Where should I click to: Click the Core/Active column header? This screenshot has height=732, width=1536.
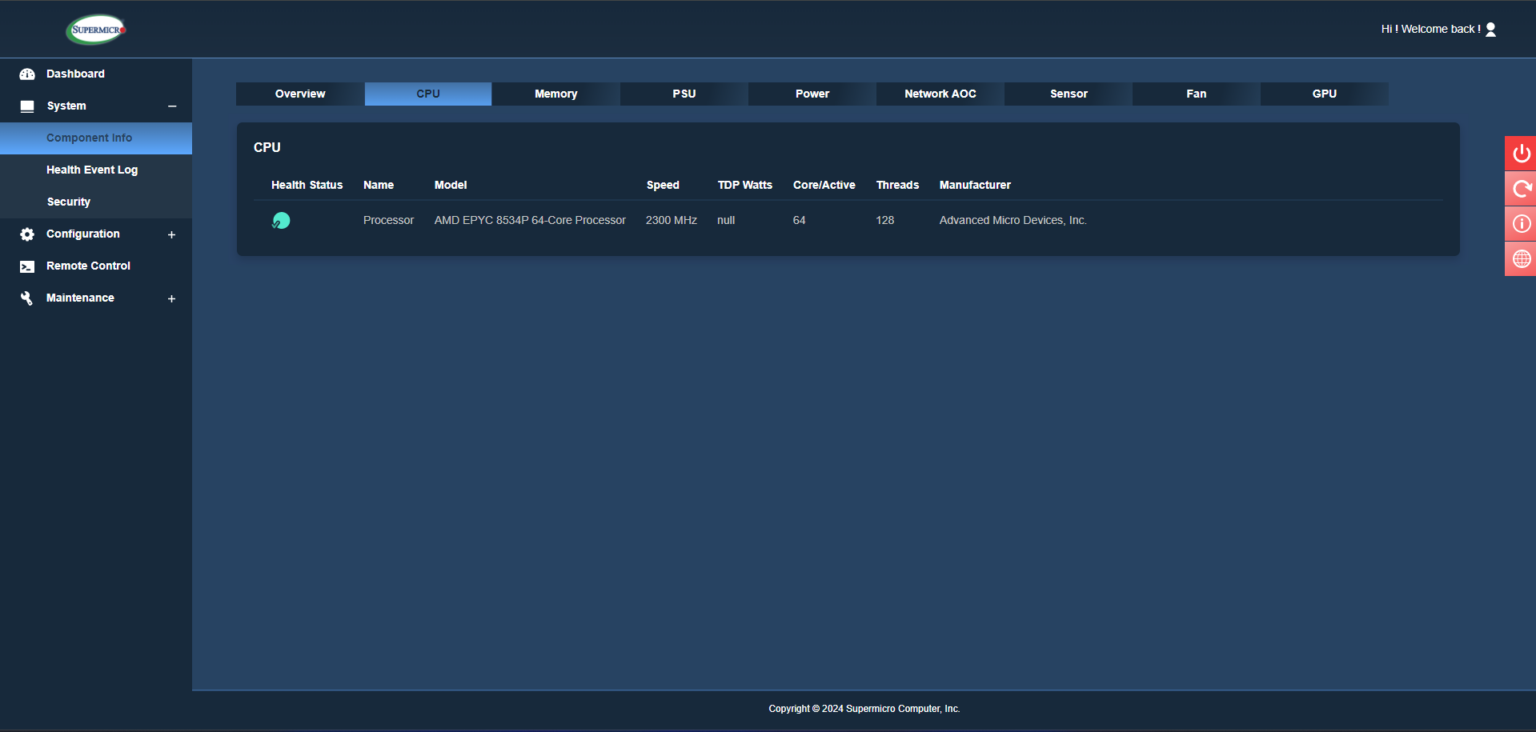(x=824, y=185)
